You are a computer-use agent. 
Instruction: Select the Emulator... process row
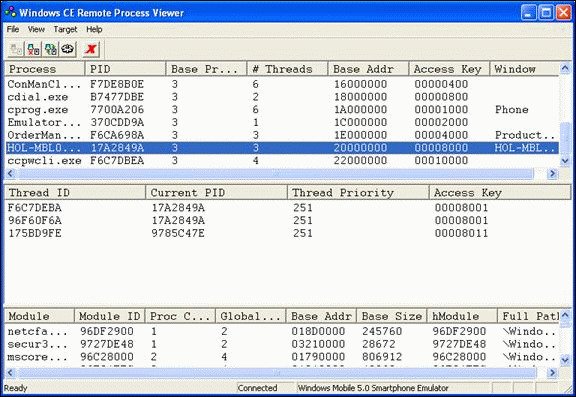point(282,122)
